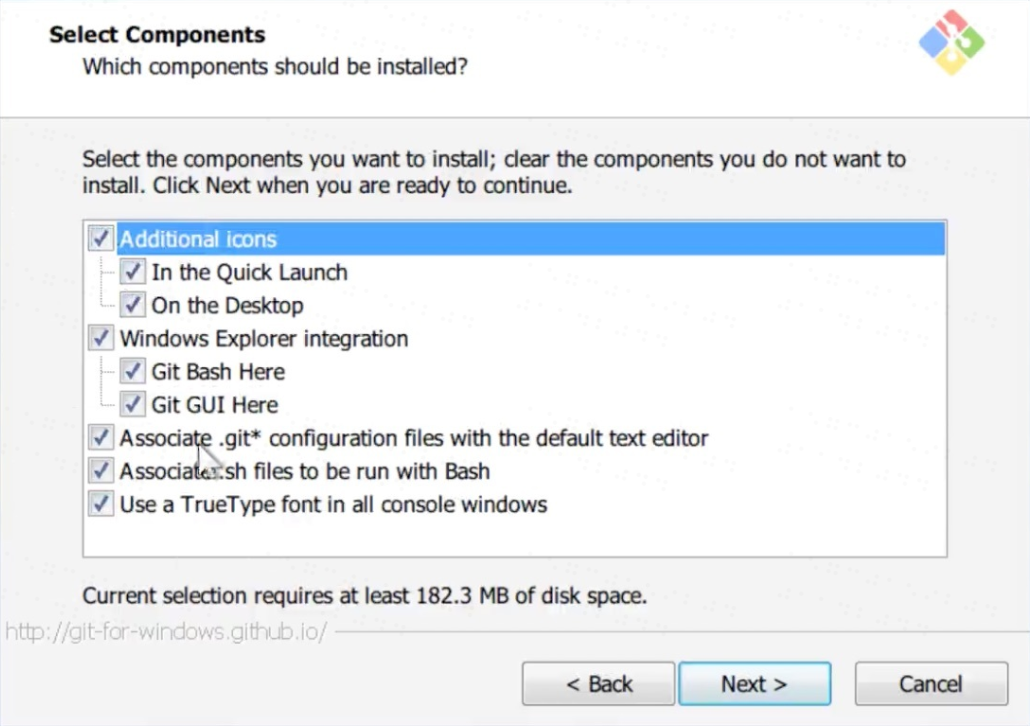Toggle the In the Quick Launch checkbox
This screenshot has width=1030, height=726.
coord(132,272)
